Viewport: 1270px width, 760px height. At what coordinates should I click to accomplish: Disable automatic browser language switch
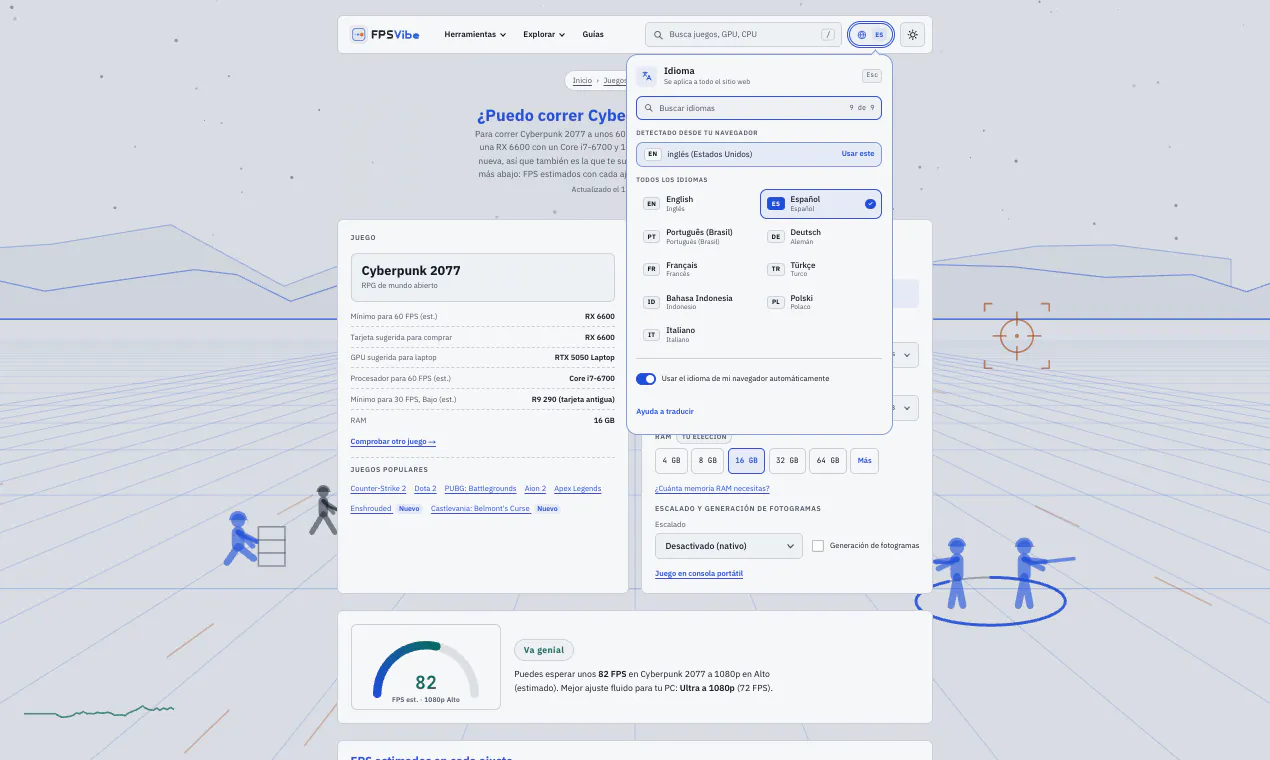[x=646, y=379]
